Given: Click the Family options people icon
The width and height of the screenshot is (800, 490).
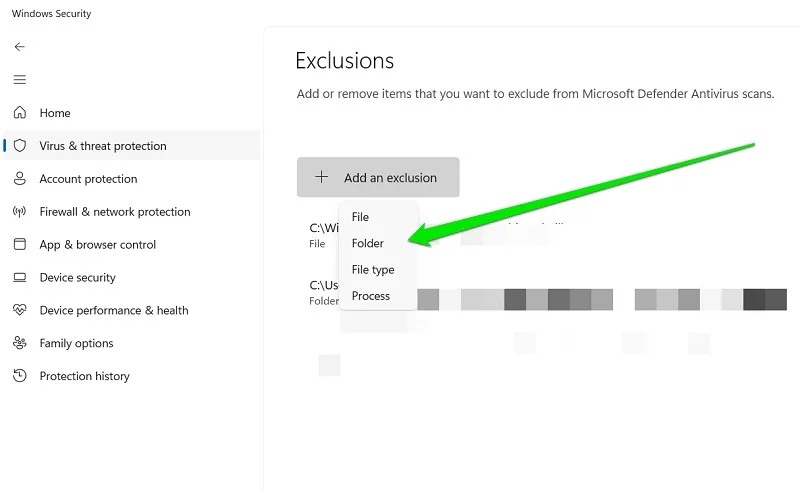Looking at the screenshot, I should click(19, 342).
